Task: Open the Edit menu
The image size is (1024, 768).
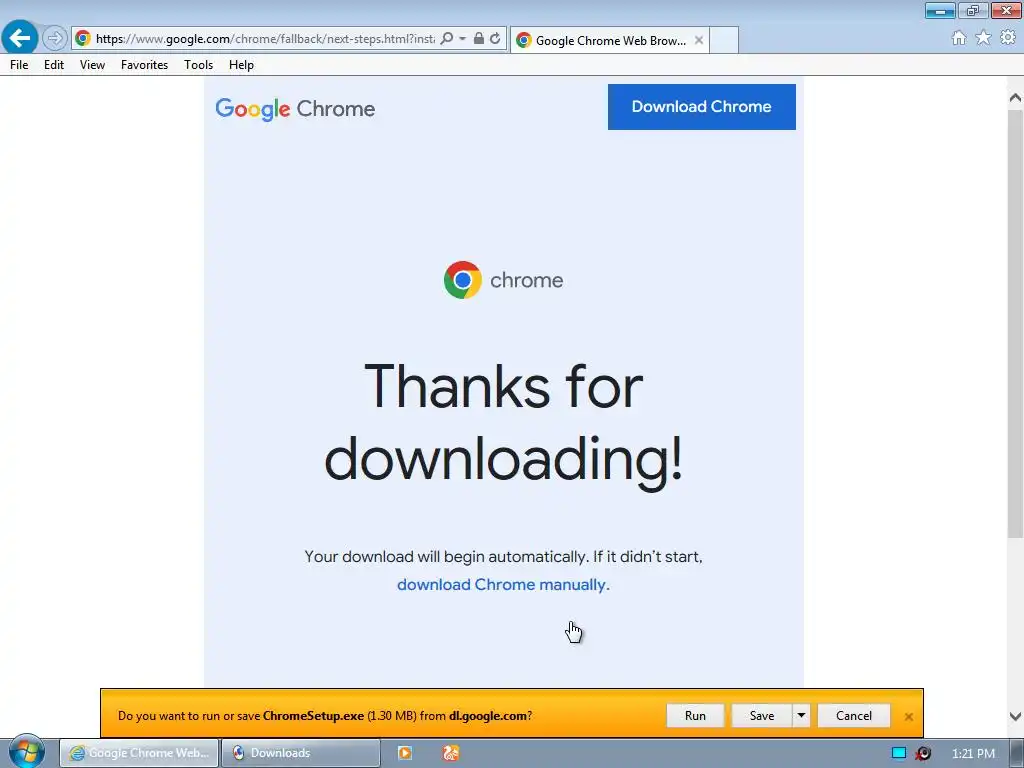Action: click(x=54, y=65)
